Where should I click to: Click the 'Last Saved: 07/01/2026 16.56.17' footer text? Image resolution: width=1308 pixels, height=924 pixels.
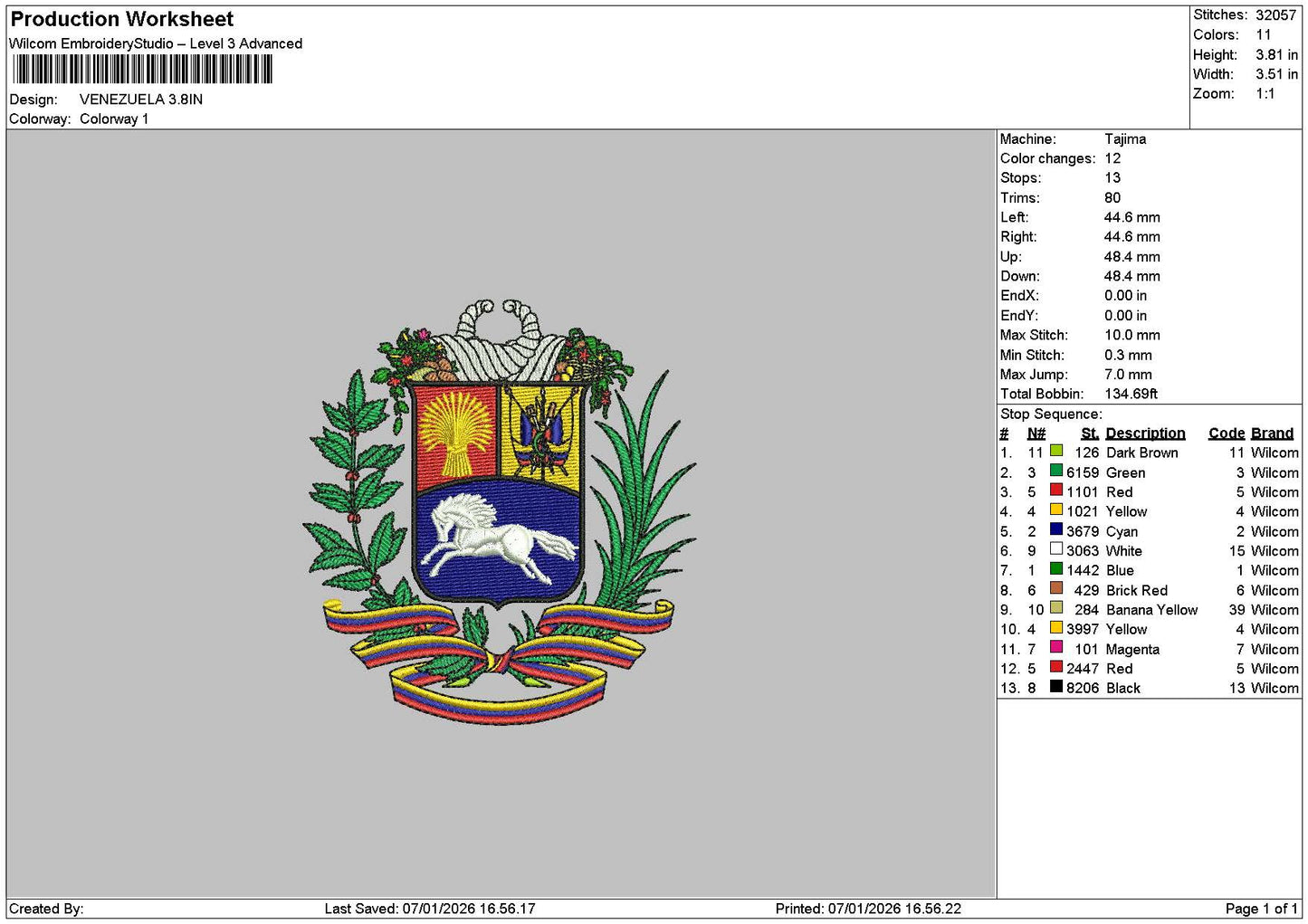click(430, 909)
